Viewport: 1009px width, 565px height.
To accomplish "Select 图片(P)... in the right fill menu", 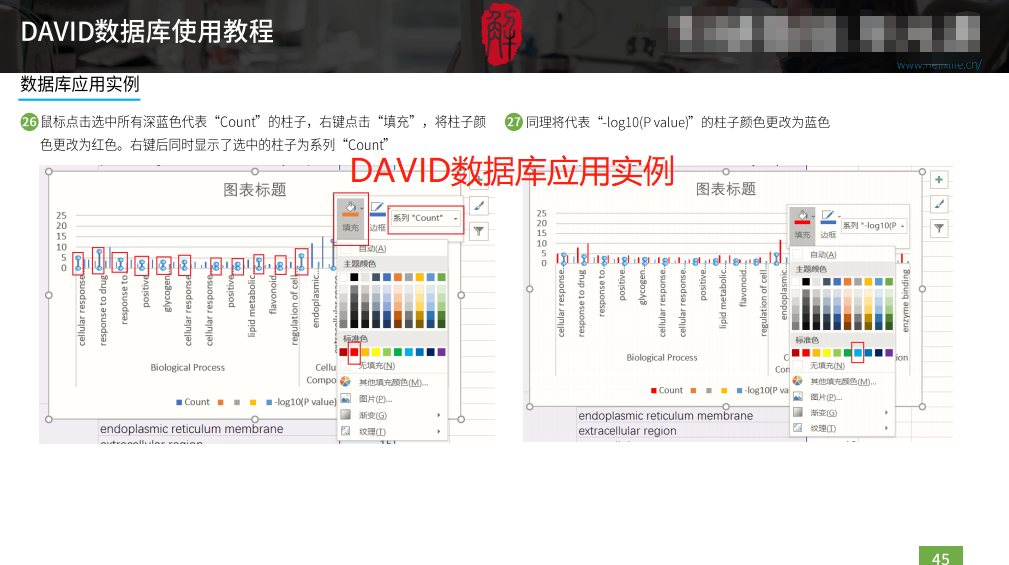I will [x=826, y=397].
